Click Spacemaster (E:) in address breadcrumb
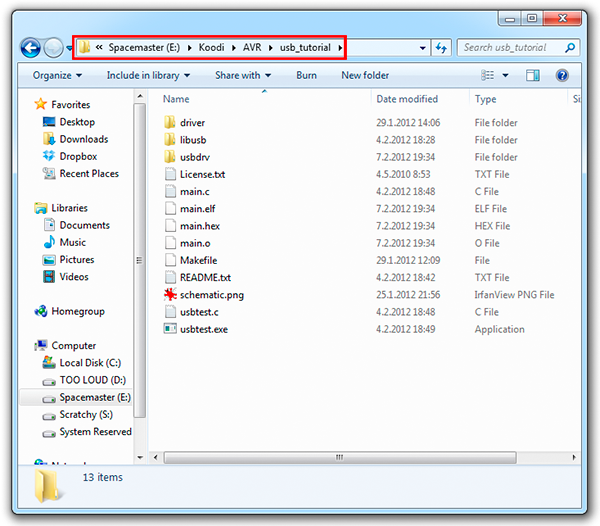This screenshot has width=600, height=526. 144,47
